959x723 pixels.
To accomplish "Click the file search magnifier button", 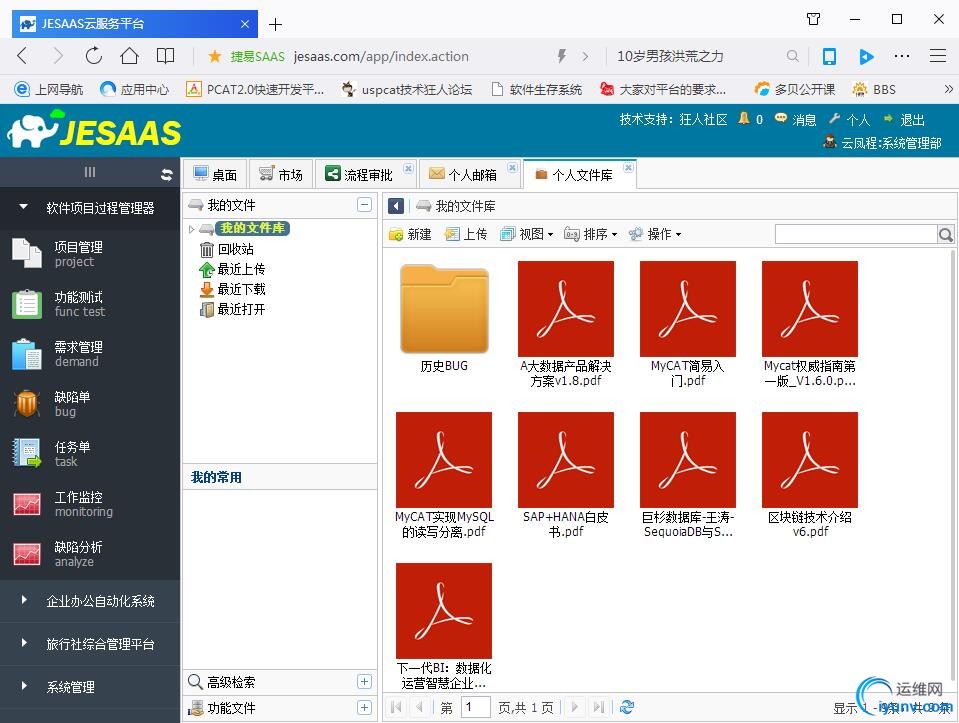I will click(946, 234).
